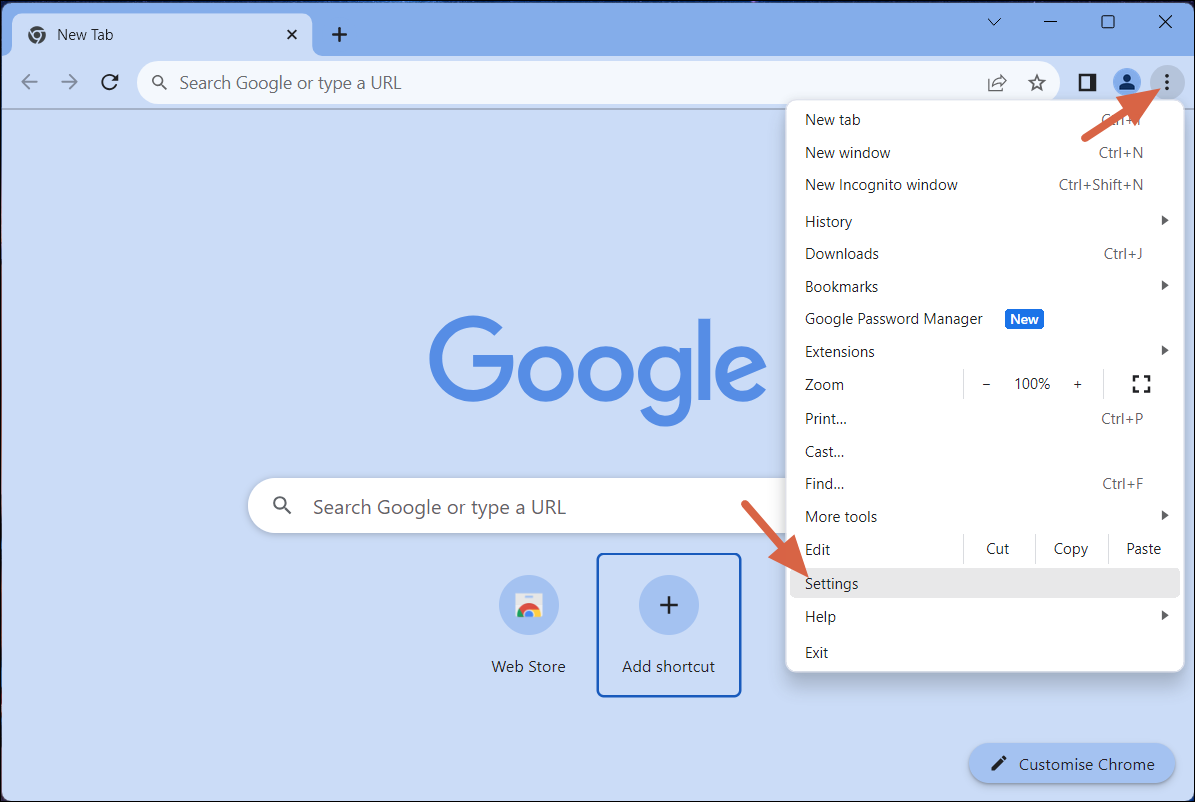Click the Customise Chrome button
The width and height of the screenshot is (1195, 802).
[x=1072, y=763]
